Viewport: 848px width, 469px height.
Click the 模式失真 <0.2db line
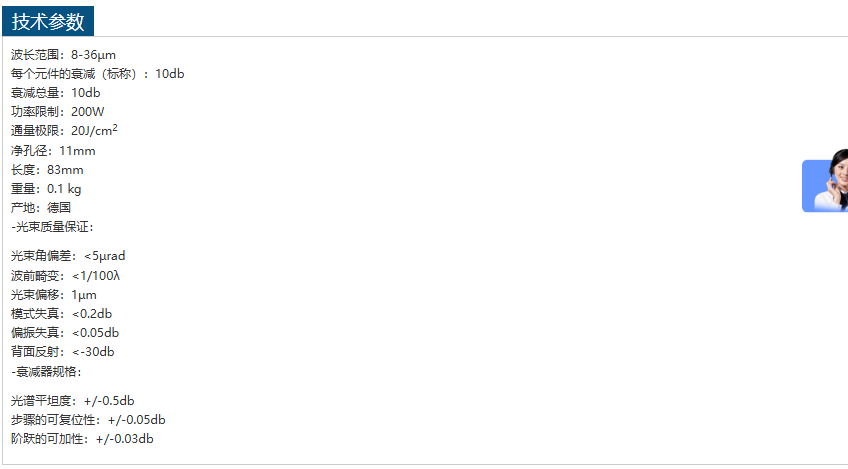61,313
